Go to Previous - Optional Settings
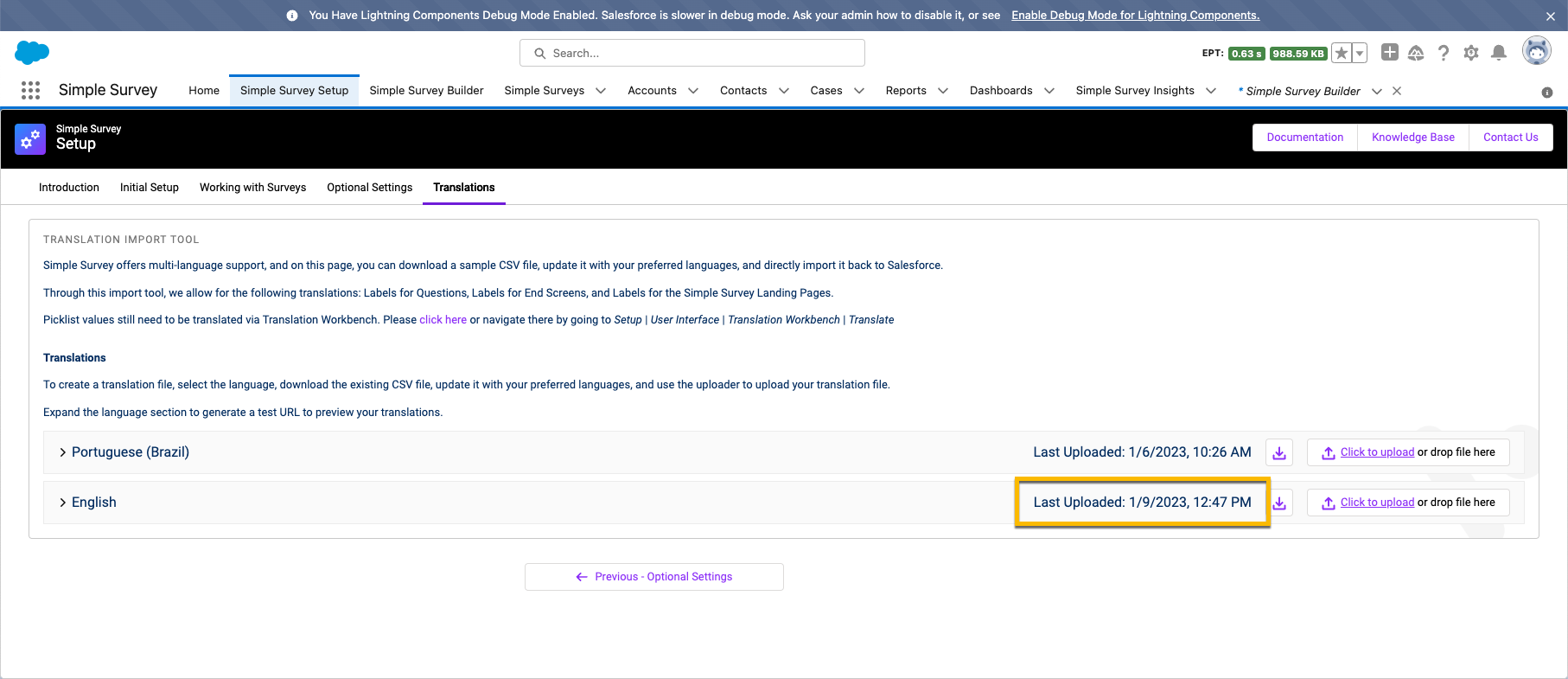 click(654, 577)
